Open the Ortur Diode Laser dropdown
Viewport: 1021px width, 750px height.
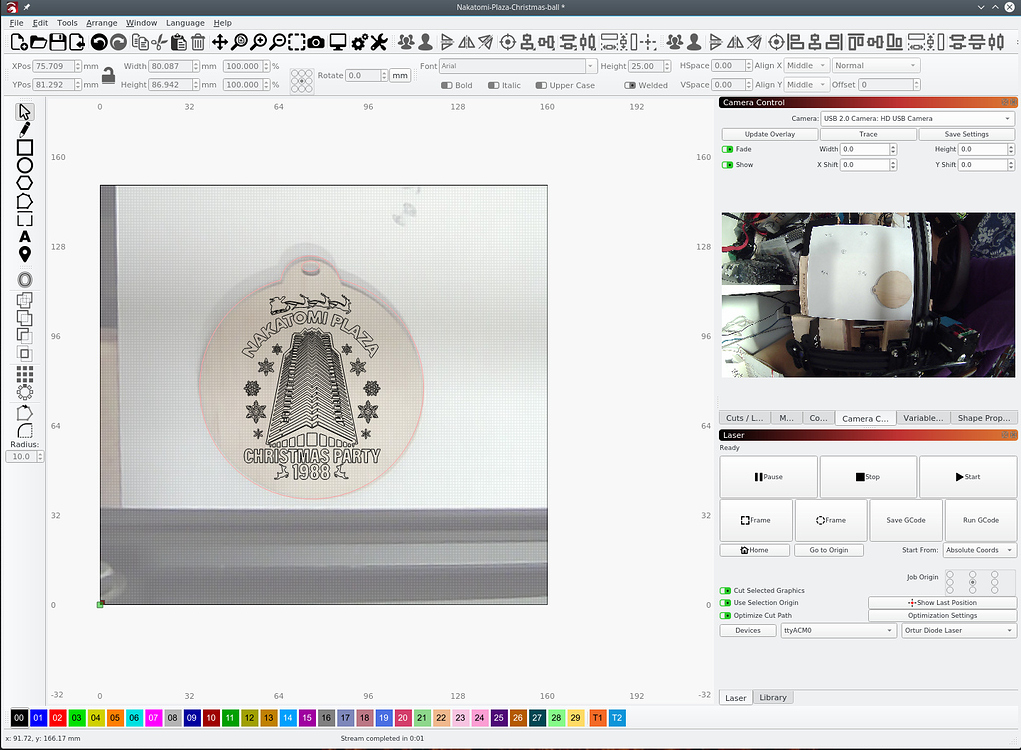[959, 630]
